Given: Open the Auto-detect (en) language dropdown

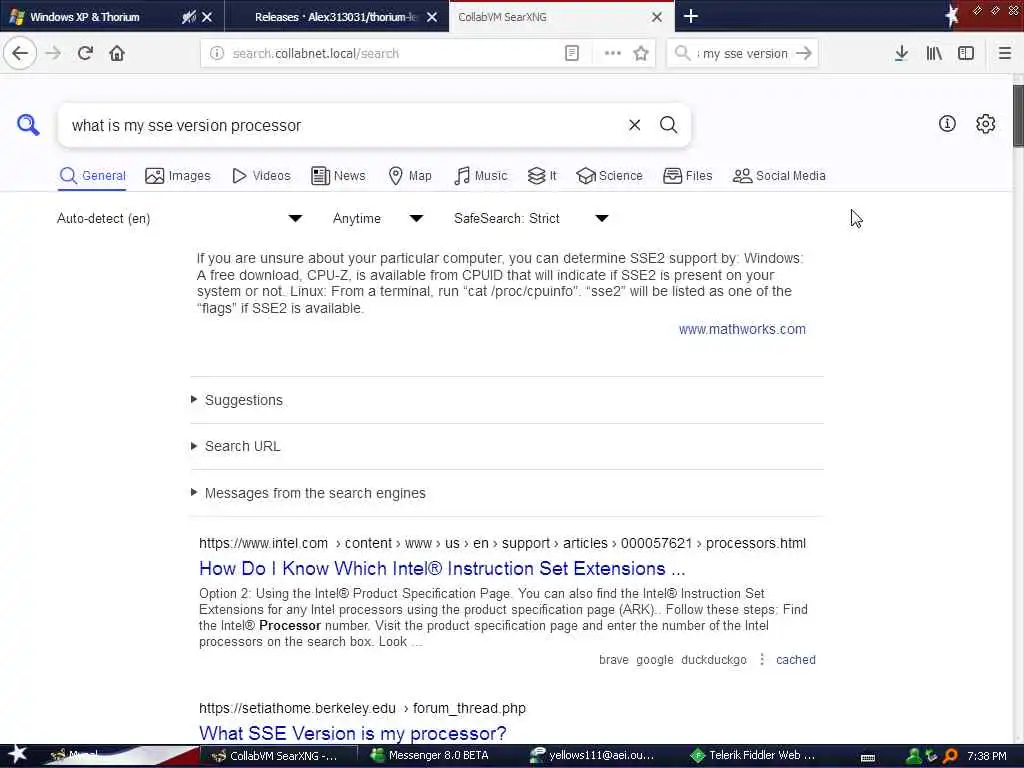Looking at the screenshot, I should tap(180, 218).
